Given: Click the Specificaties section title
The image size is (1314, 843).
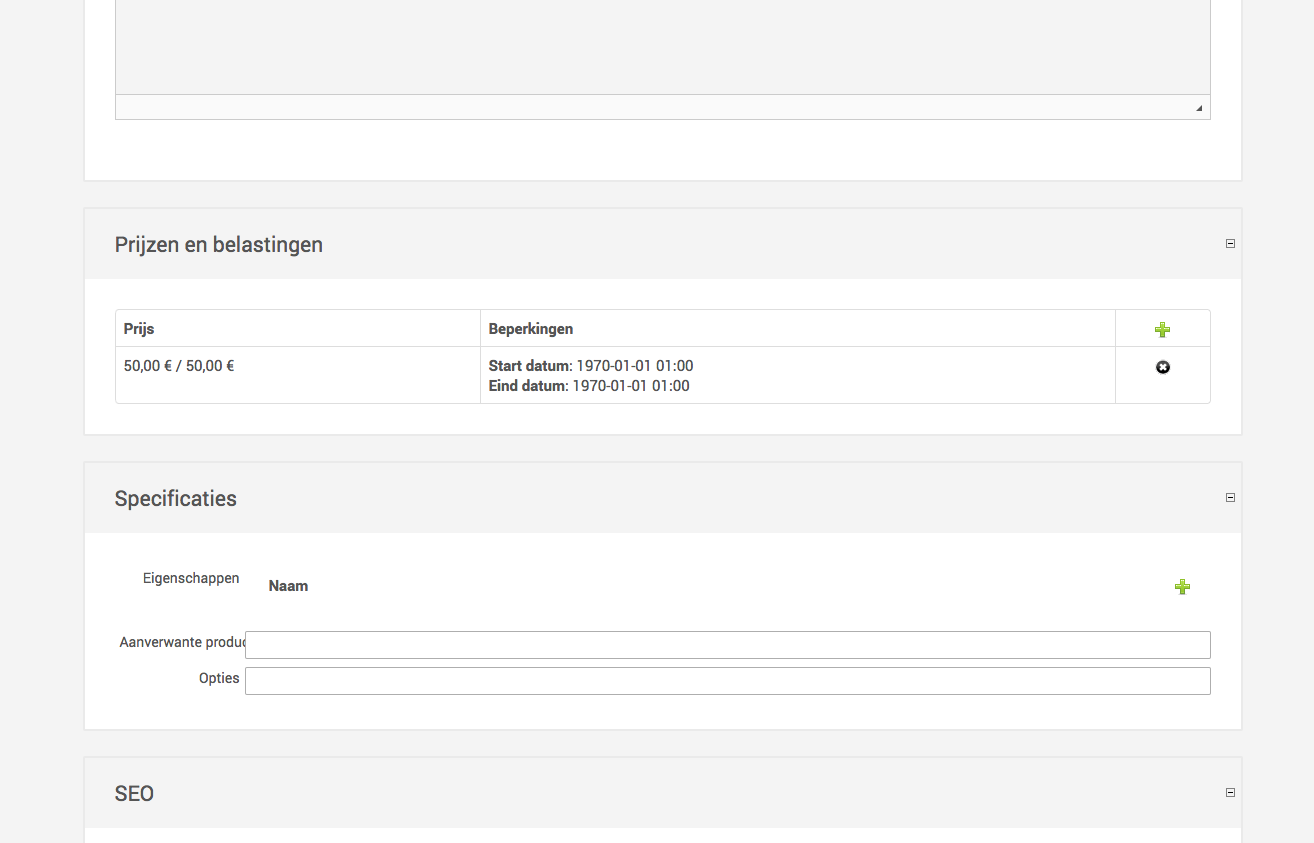Looking at the screenshot, I should coord(175,498).
